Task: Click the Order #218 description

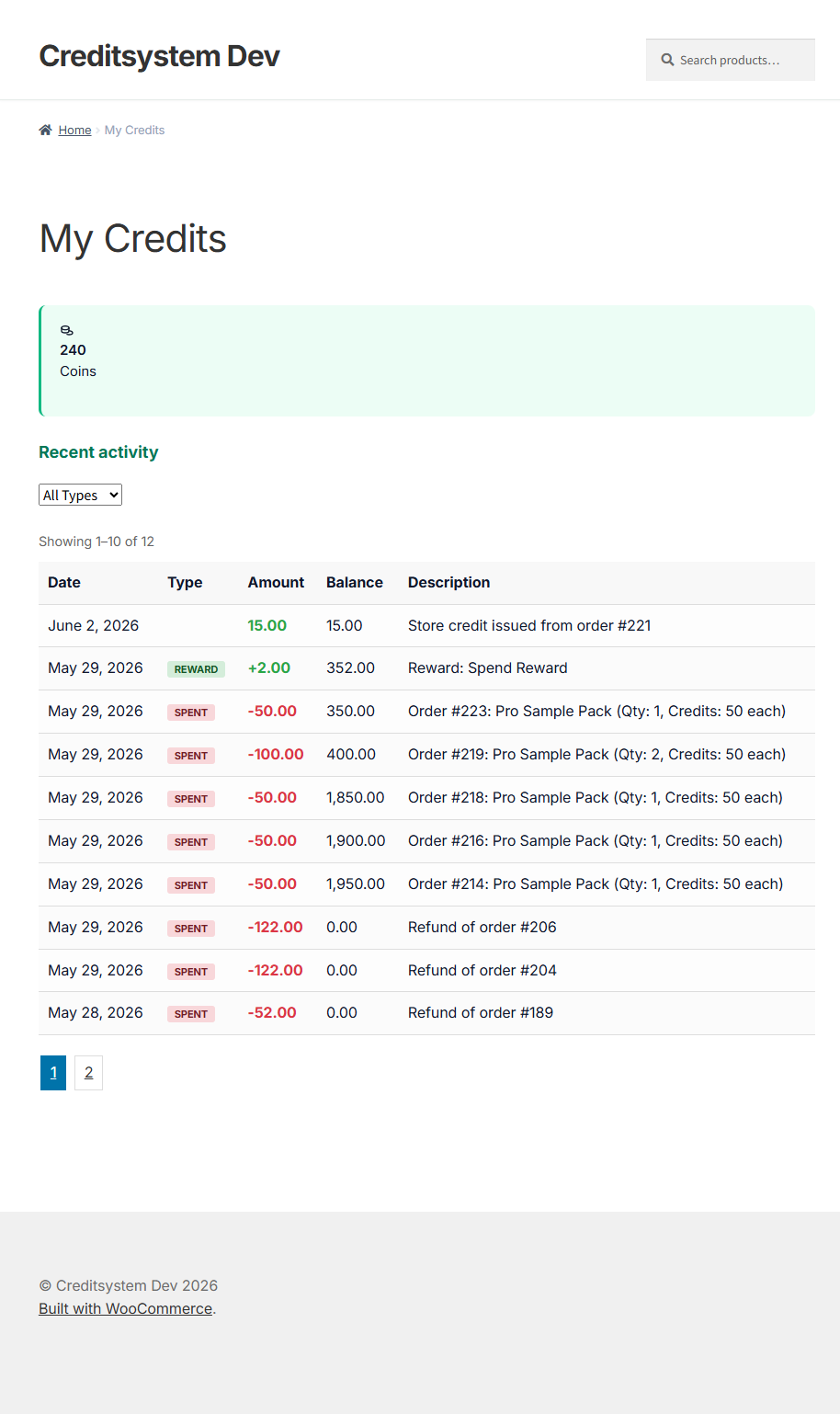Action: (596, 797)
